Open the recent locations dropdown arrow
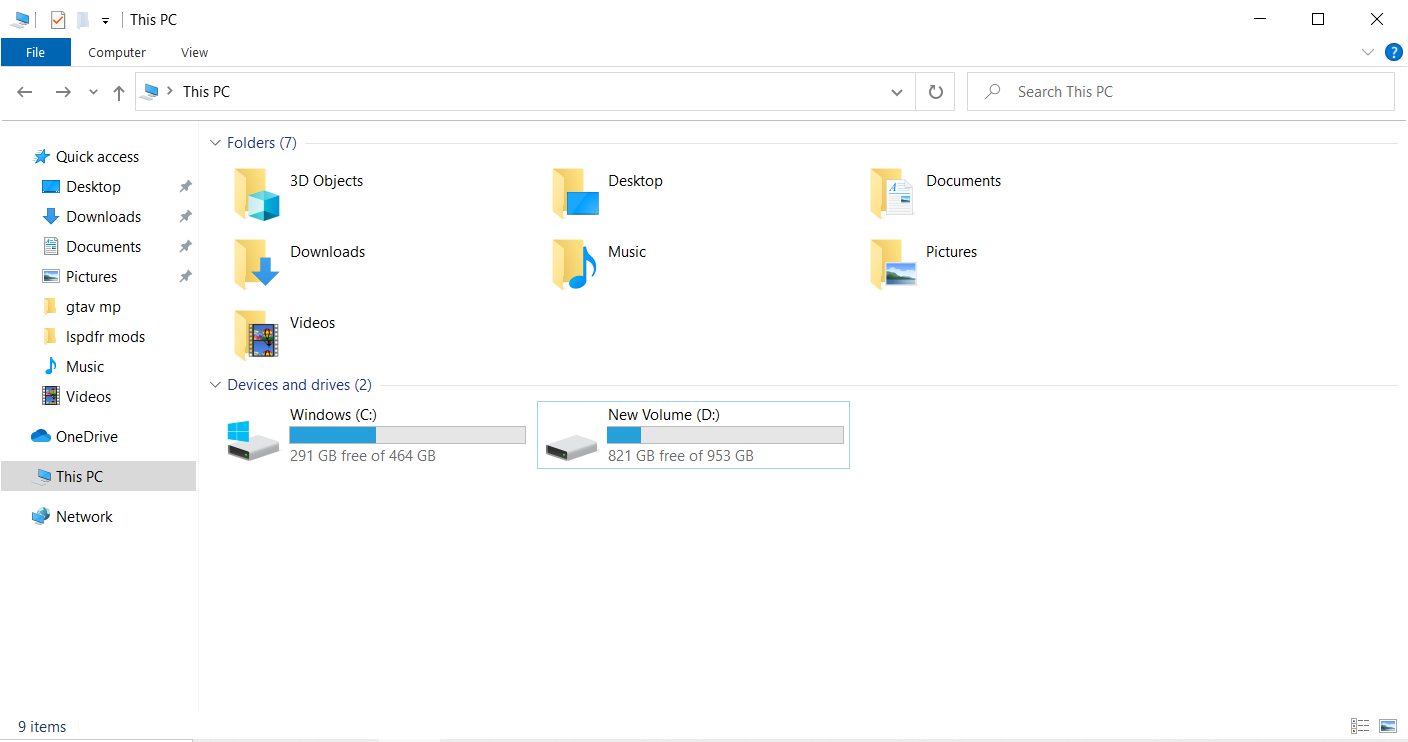This screenshot has height=742, width=1408. point(93,92)
